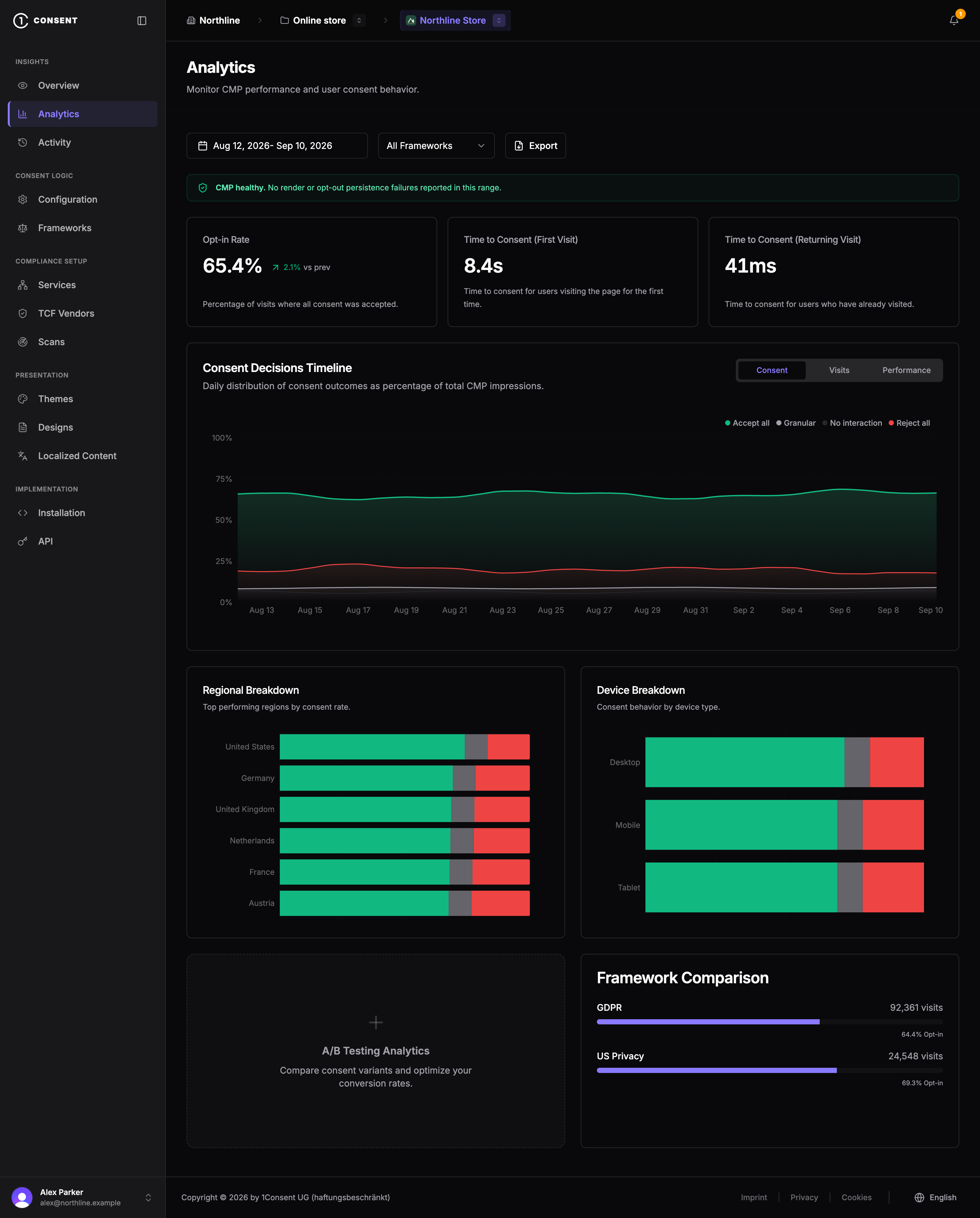Change language via English selector
Image resolution: width=980 pixels, height=1218 pixels.
coord(935,1197)
